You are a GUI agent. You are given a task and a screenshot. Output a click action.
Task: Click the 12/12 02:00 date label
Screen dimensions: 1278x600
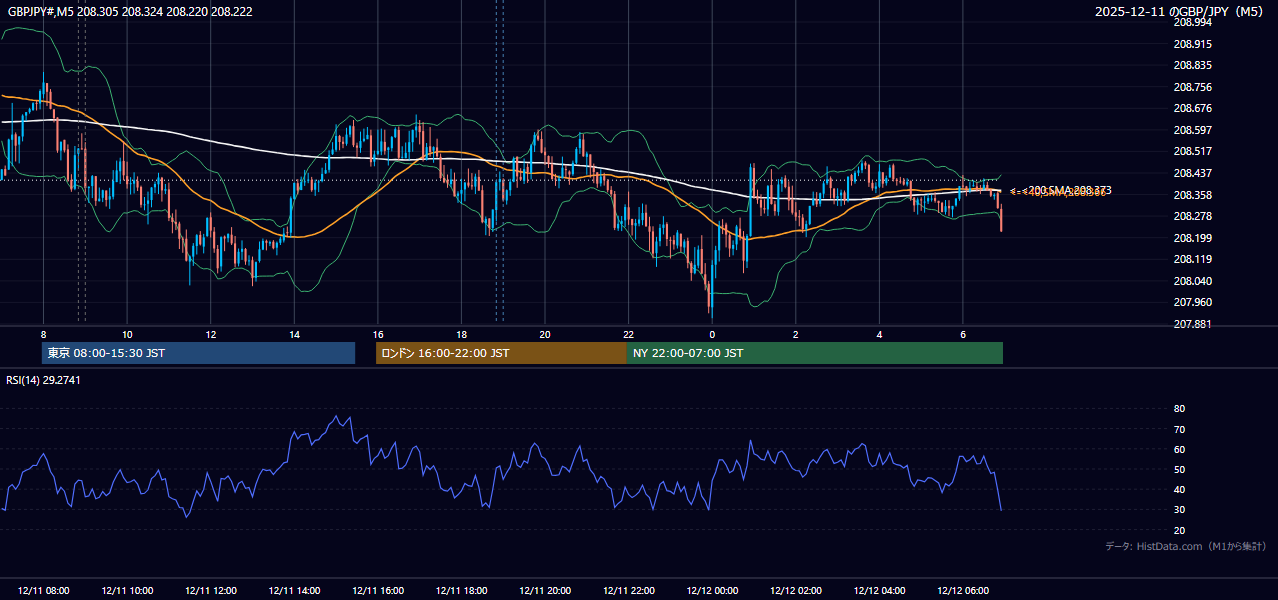795,591
